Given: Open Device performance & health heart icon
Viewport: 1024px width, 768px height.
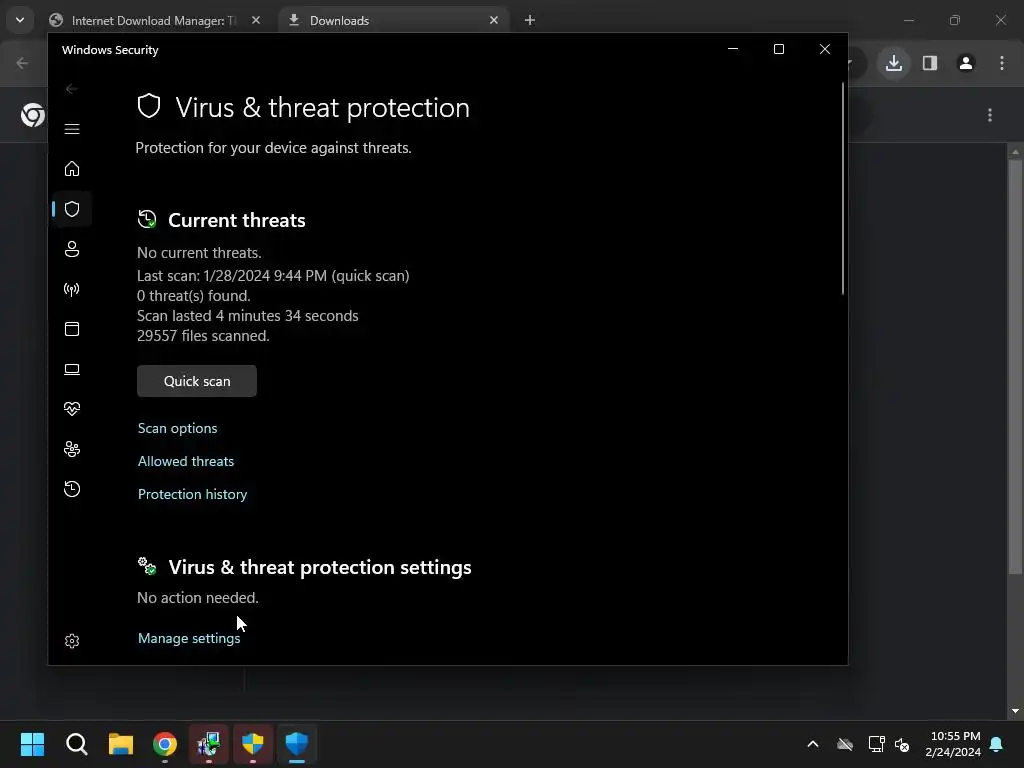Looking at the screenshot, I should coord(72,409).
